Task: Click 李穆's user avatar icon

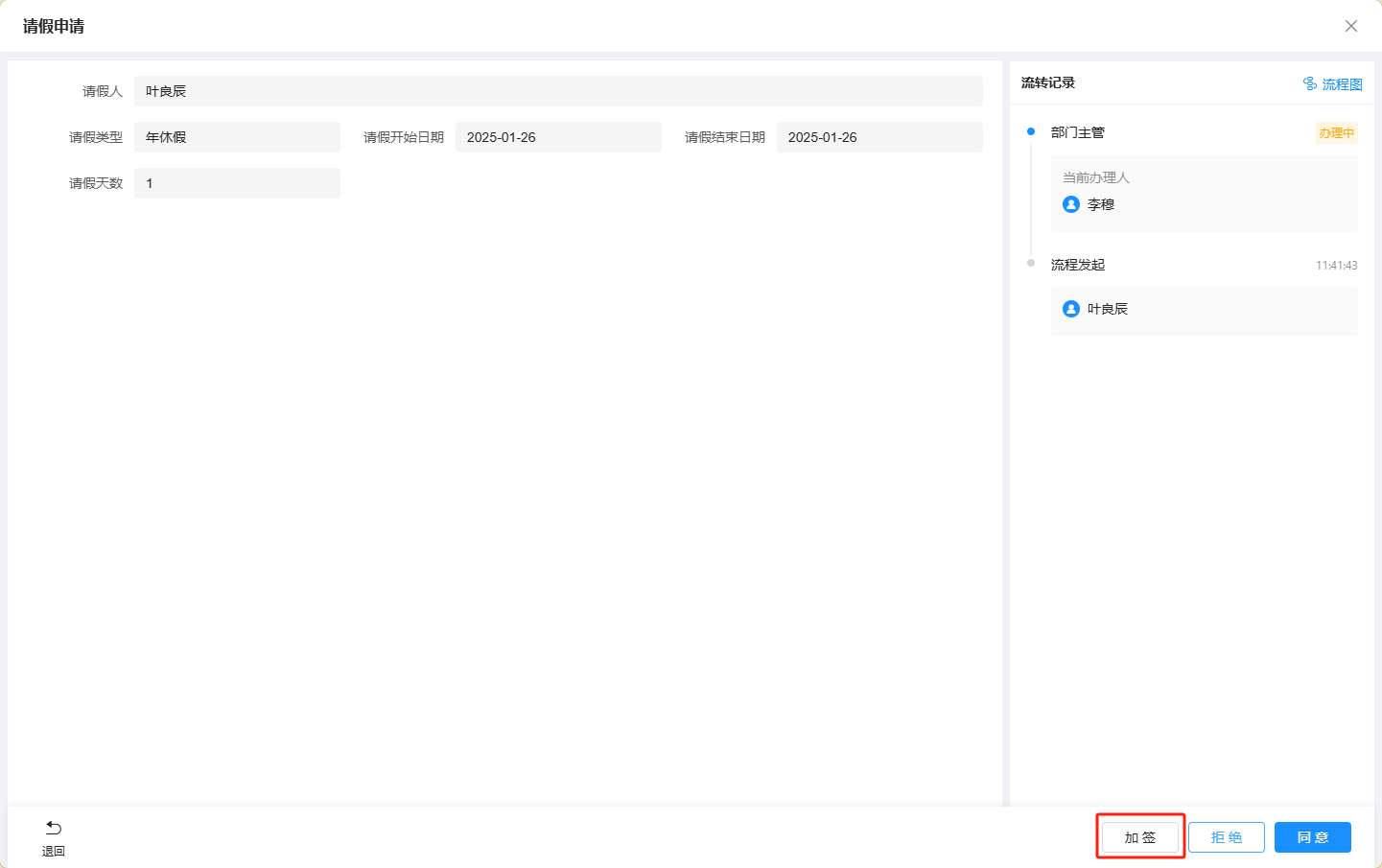Action: [1071, 204]
